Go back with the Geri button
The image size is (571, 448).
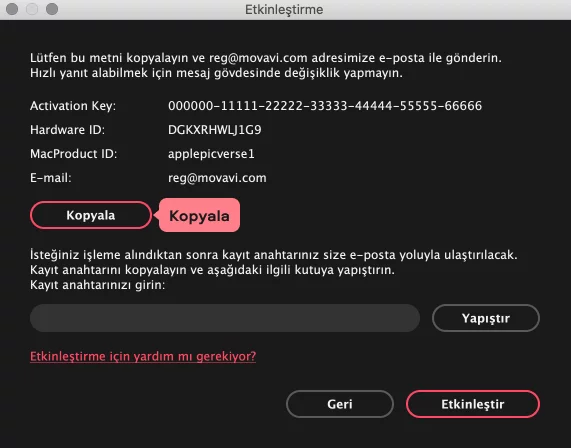pos(340,404)
